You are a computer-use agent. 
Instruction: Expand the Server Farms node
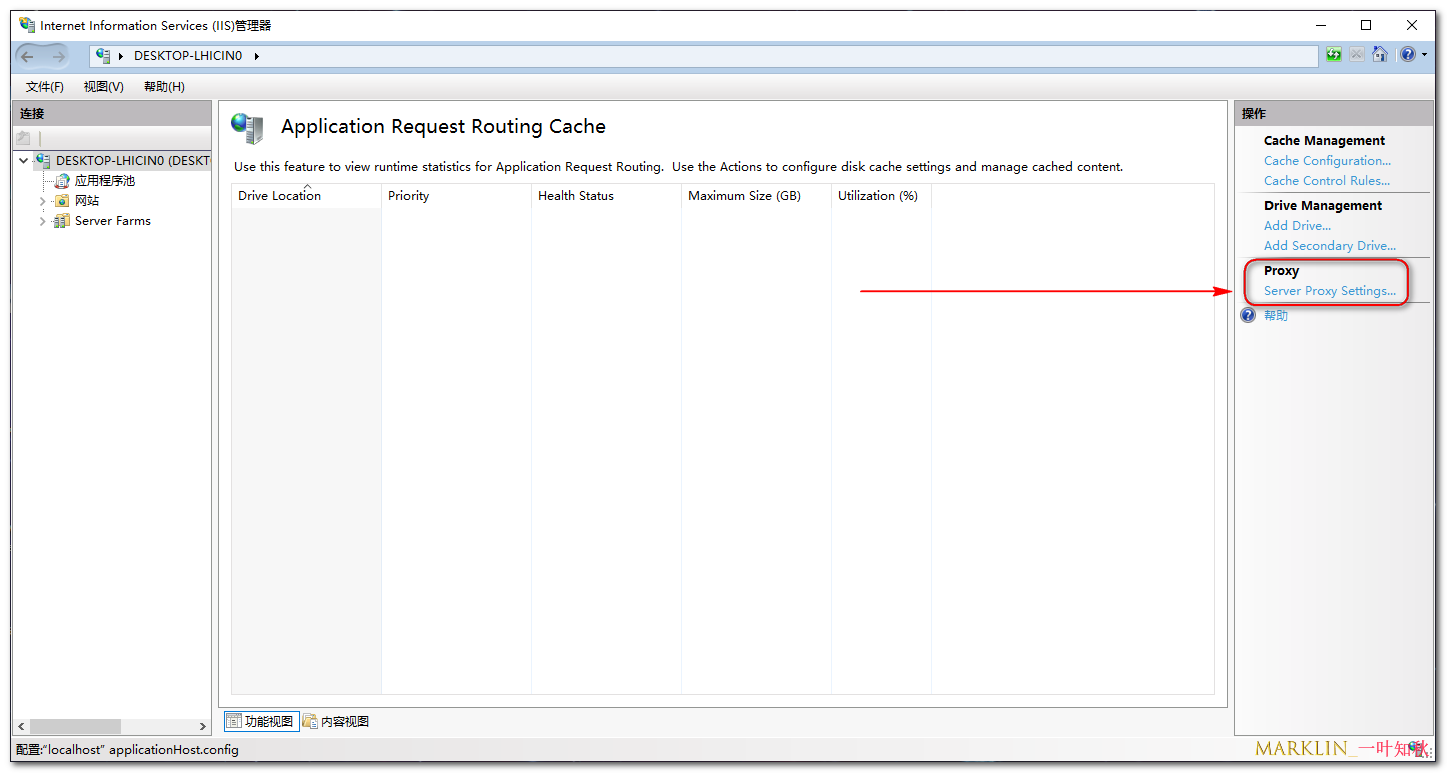click(x=43, y=221)
